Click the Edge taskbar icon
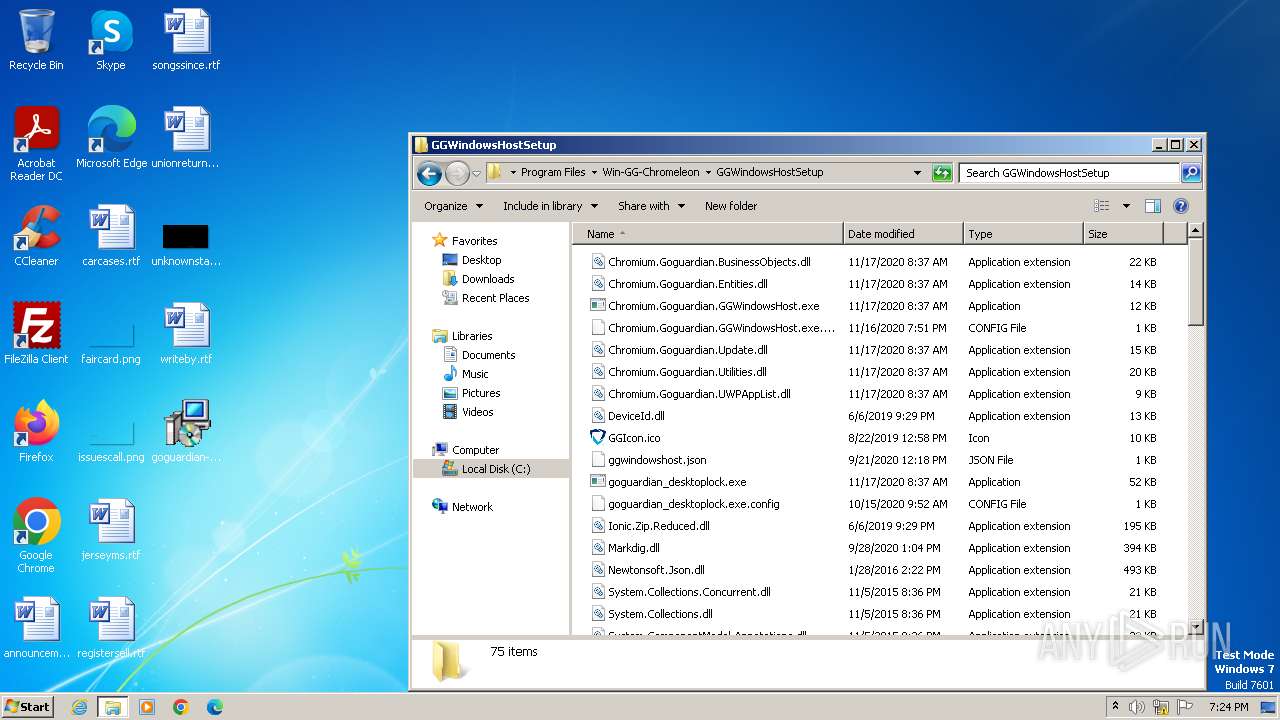The width and height of the screenshot is (1280, 720). [215, 707]
